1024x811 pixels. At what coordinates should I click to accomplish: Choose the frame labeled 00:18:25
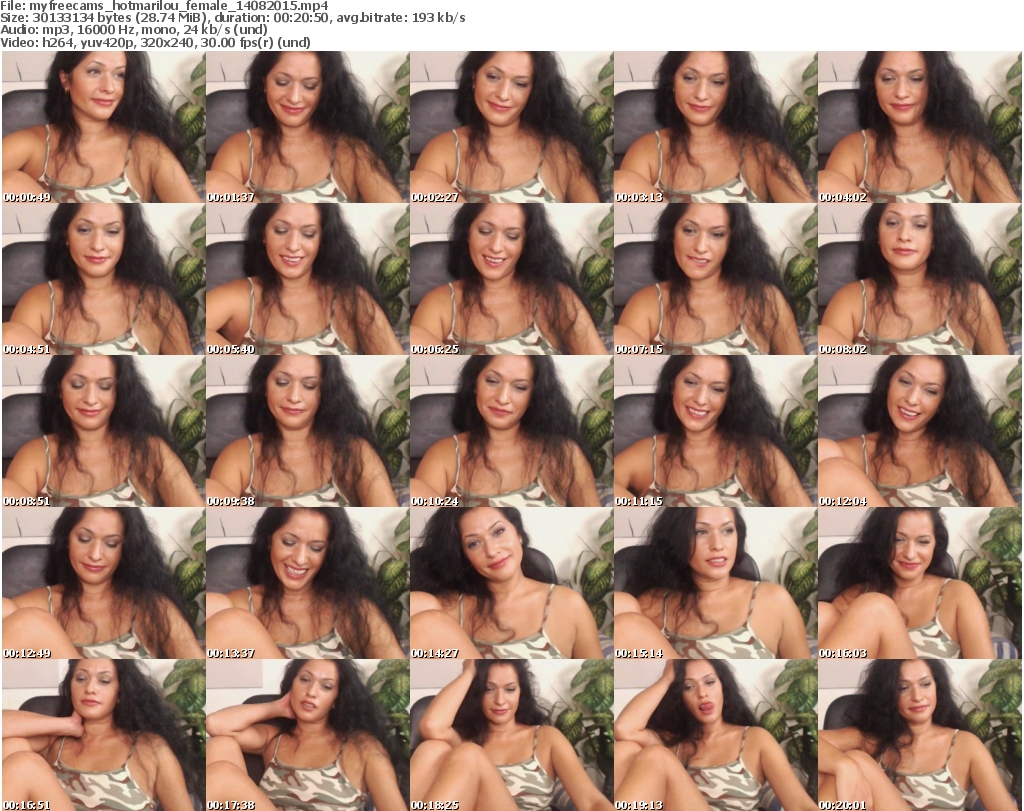[511, 735]
